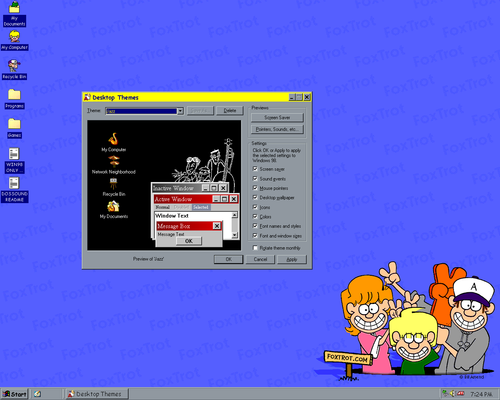This screenshot has width=500, height=400.
Task: Open the Theme dropdown list arrow
Action: (x=180, y=111)
